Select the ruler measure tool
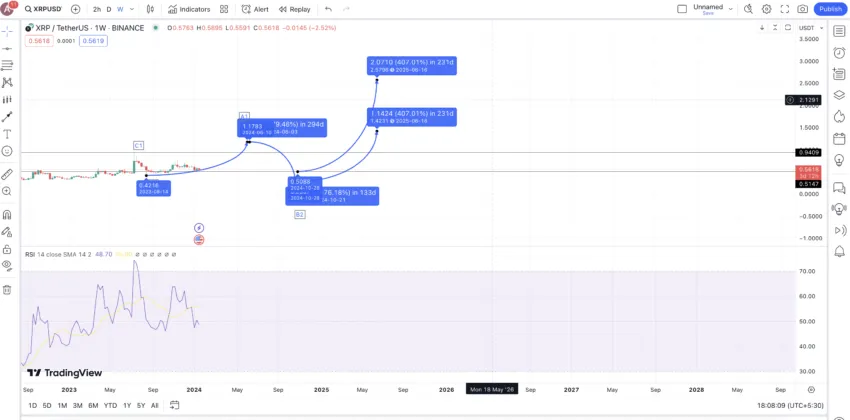The width and height of the screenshot is (850, 420). (7, 174)
